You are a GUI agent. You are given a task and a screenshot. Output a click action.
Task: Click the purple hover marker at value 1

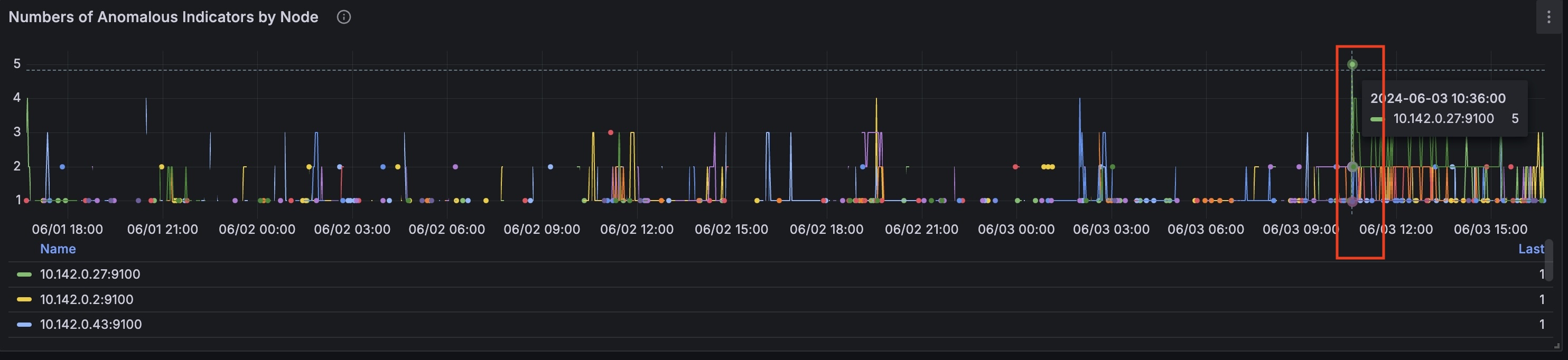pos(1352,201)
